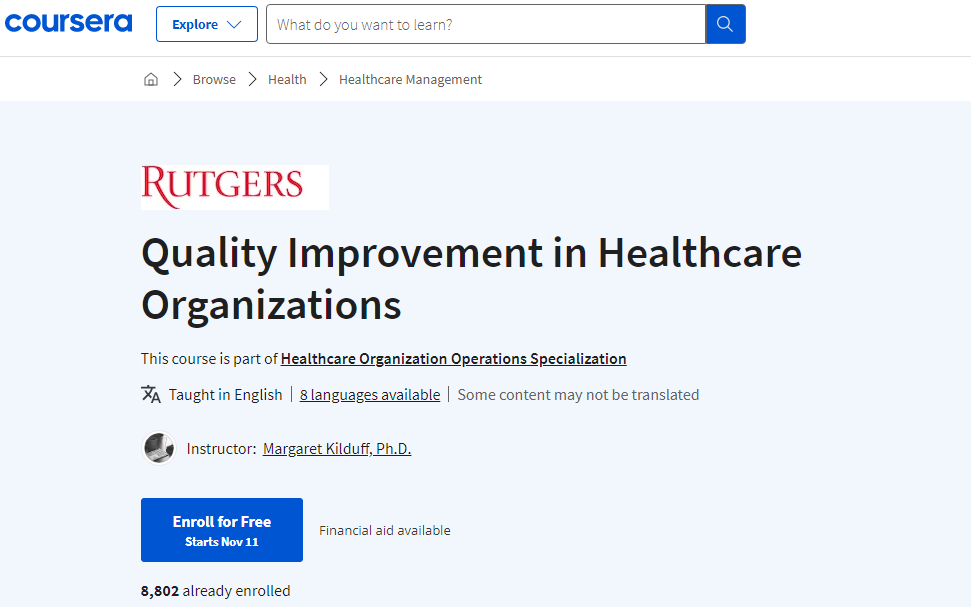Click the Healthcare Management breadcrumb entry
Image resolution: width=971 pixels, height=607 pixels.
tap(409, 78)
